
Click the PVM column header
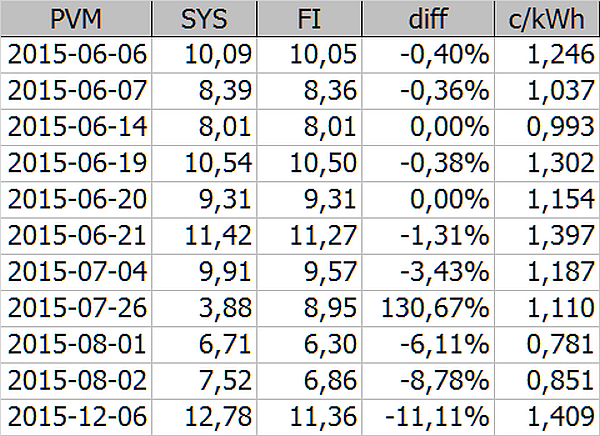click(x=76, y=16)
